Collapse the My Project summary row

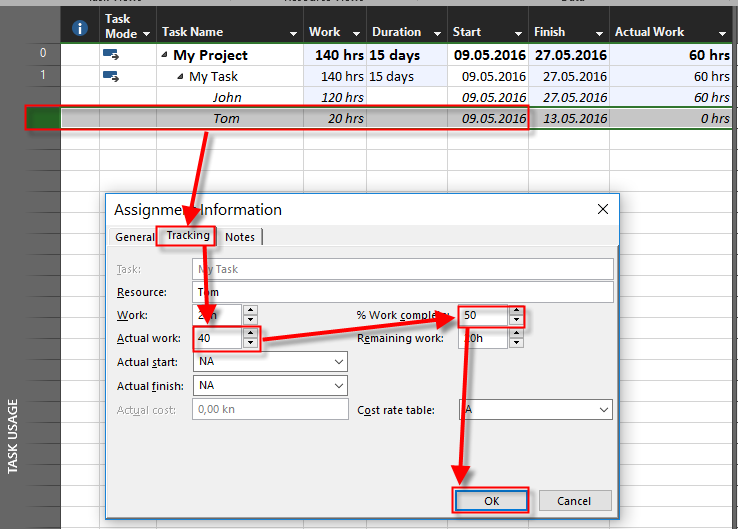click(x=165, y=56)
